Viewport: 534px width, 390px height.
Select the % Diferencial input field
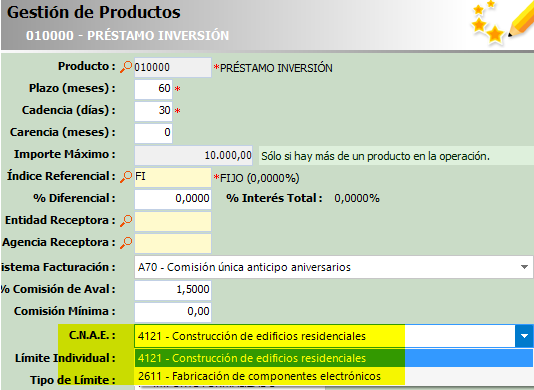coord(173,199)
